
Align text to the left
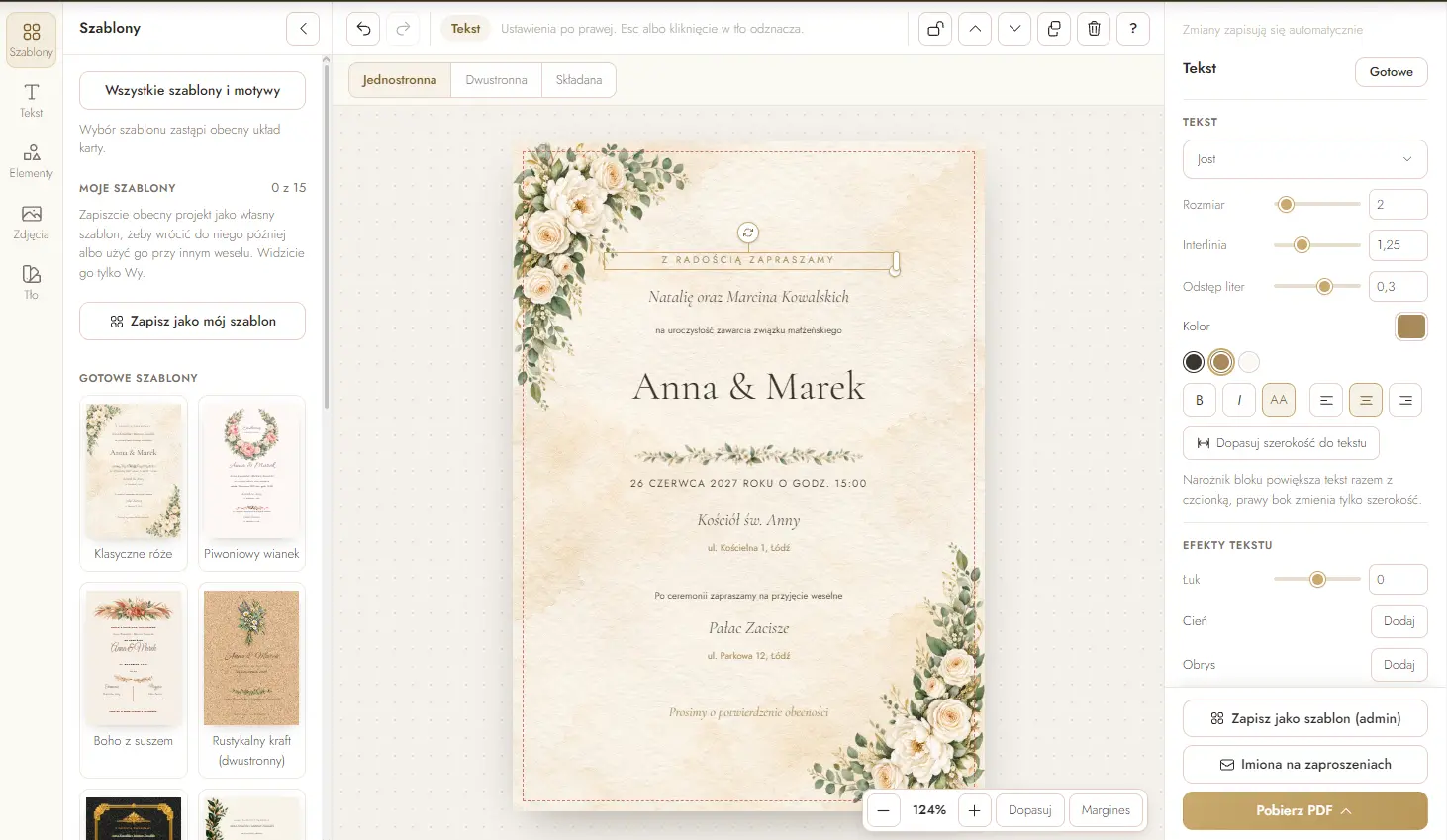1326,400
